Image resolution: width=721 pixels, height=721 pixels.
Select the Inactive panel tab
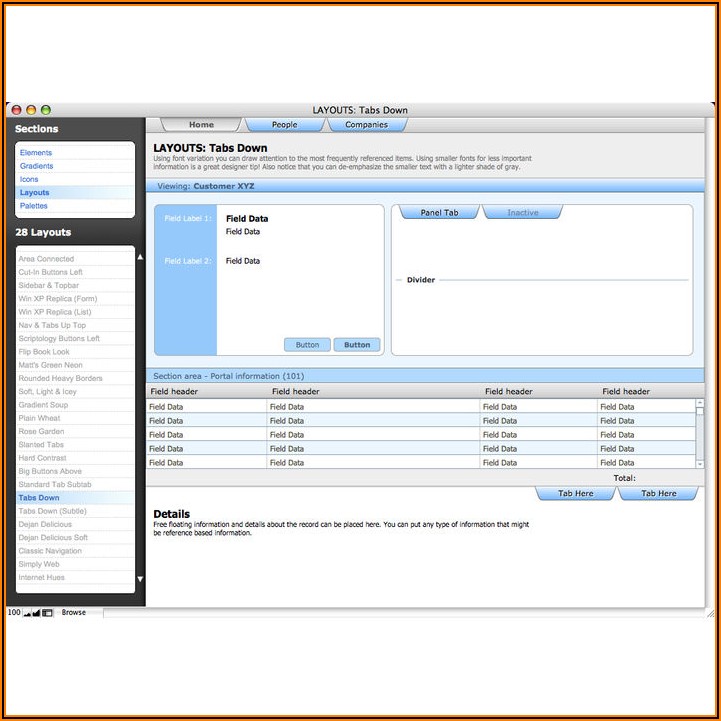coord(522,213)
